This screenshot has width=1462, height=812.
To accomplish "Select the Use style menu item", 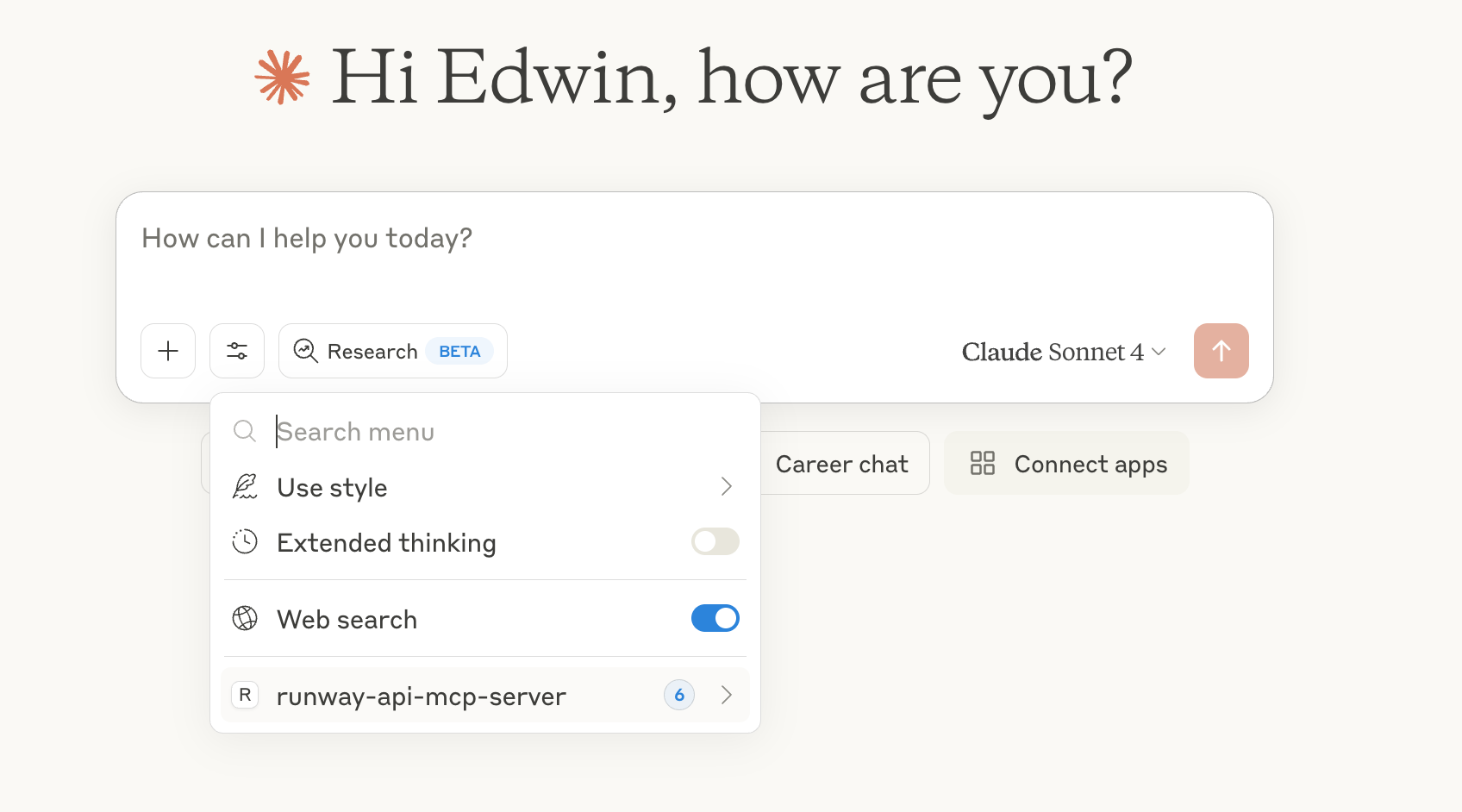I will 333,488.
